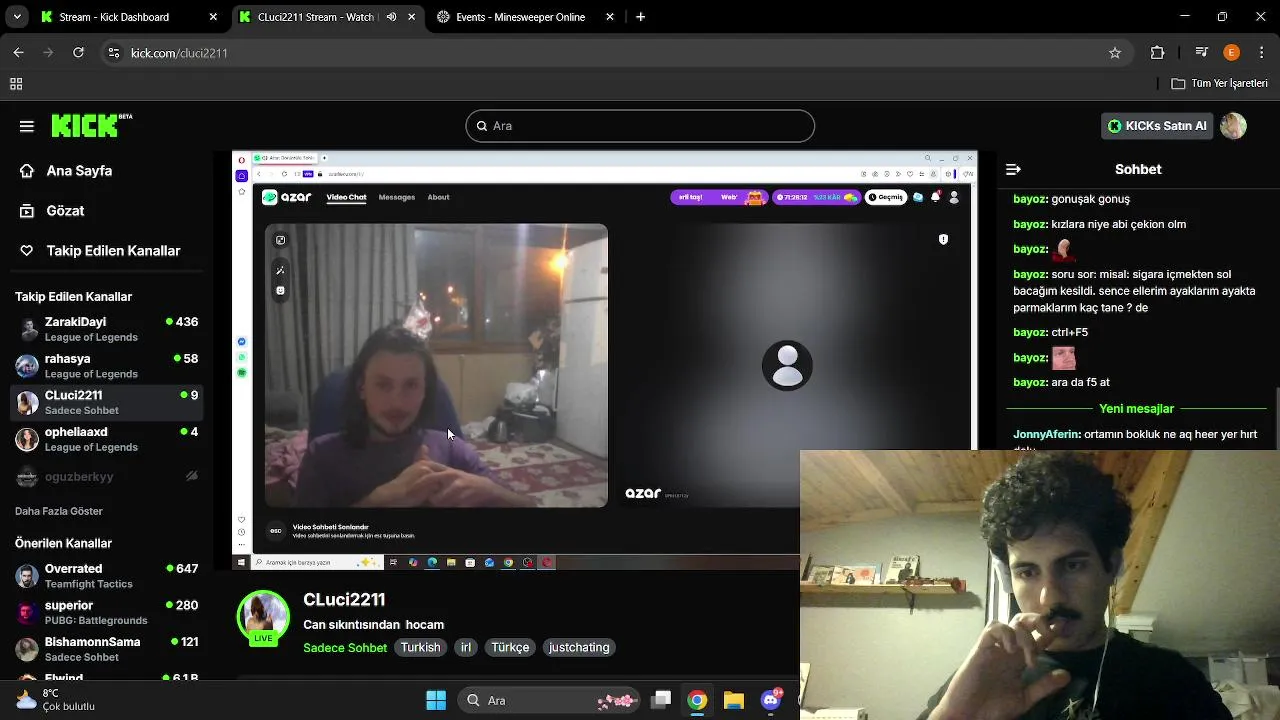Click the Windows taskbar search box
The height and width of the screenshot is (720, 1280).
click(548, 700)
